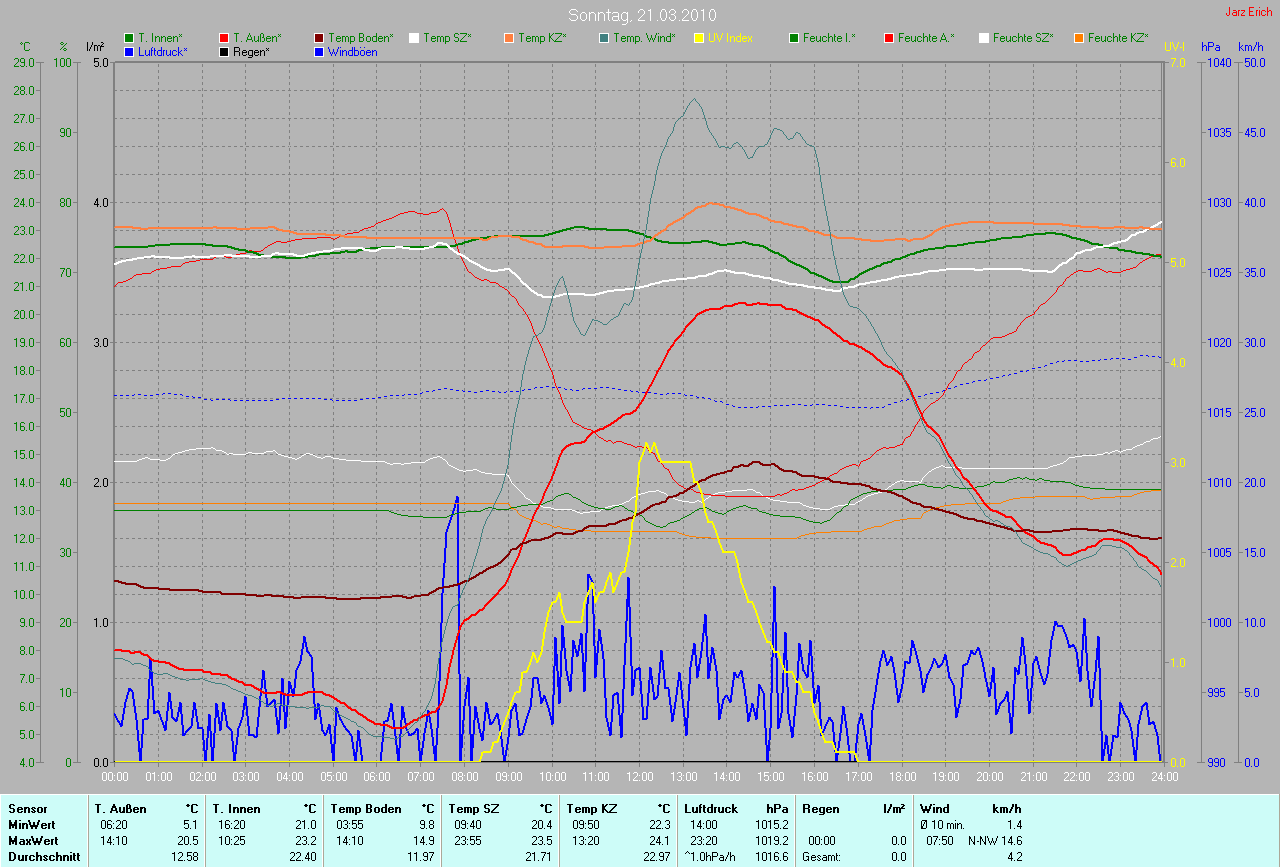Click the Temp KZ maximum value '24.1'
This screenshot has height=867, width=1280.
660,841
